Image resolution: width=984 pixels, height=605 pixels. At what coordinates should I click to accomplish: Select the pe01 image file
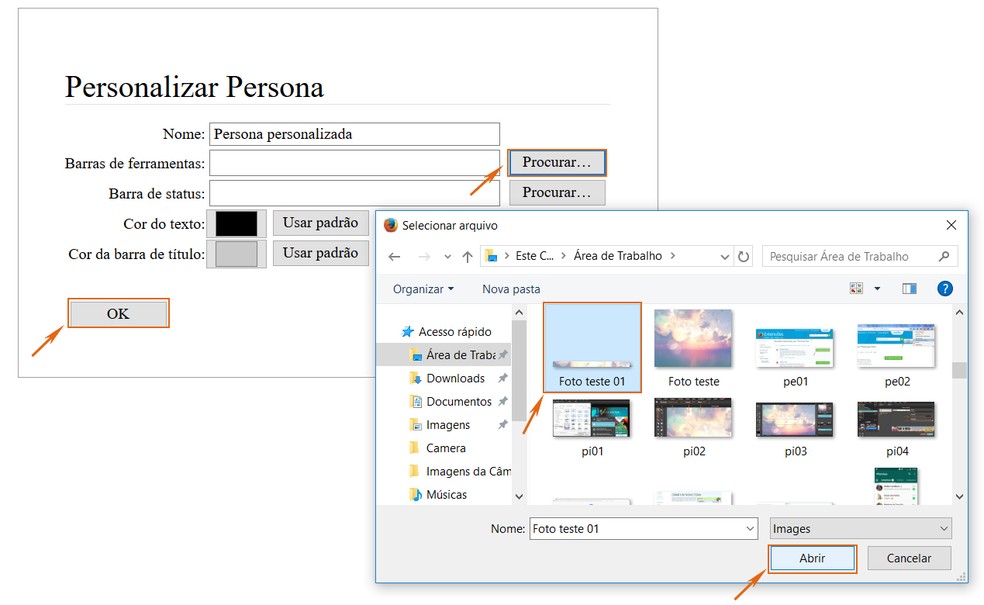795,356
